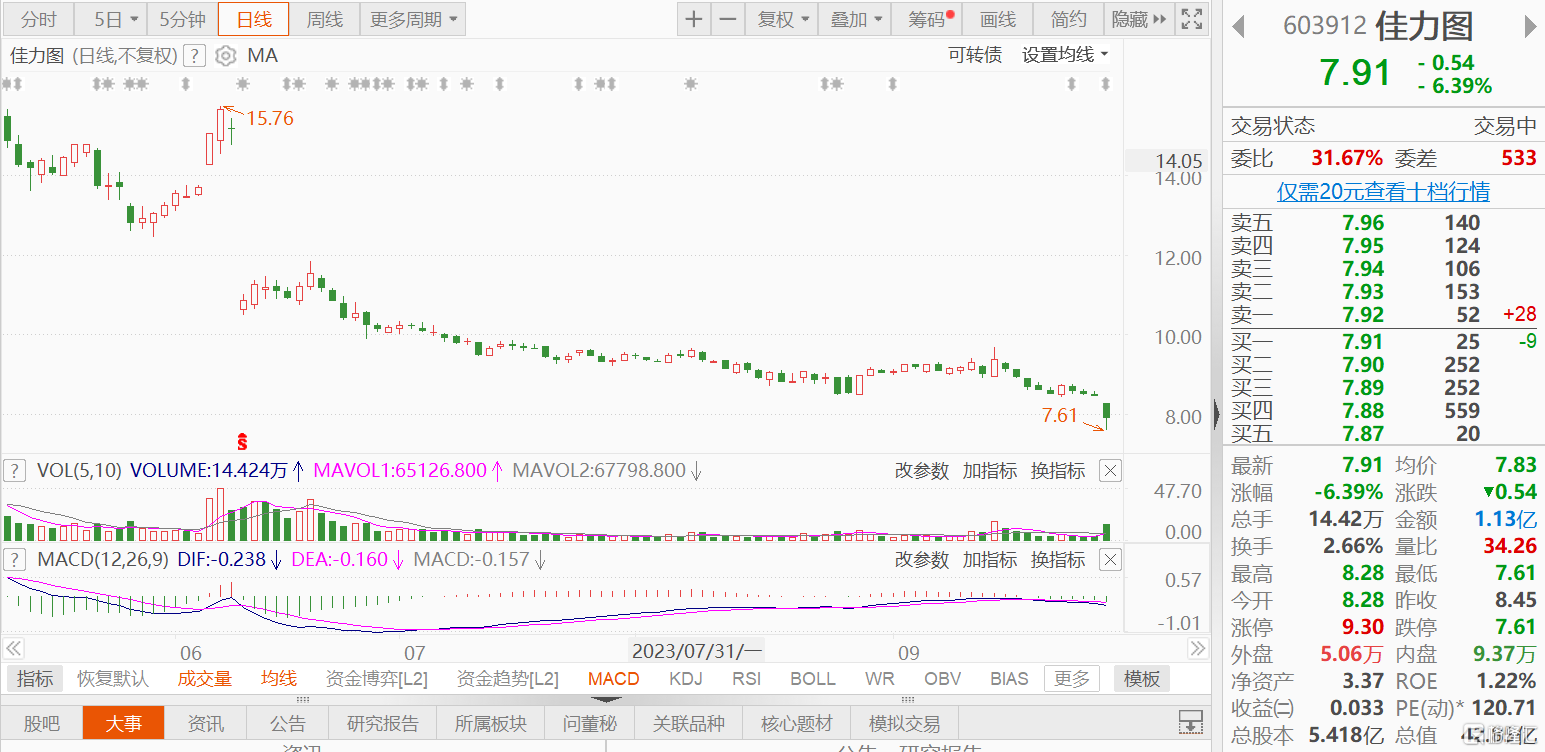Toggle OBV indicator
The image size is (1545, 752).
coord(942,679)
